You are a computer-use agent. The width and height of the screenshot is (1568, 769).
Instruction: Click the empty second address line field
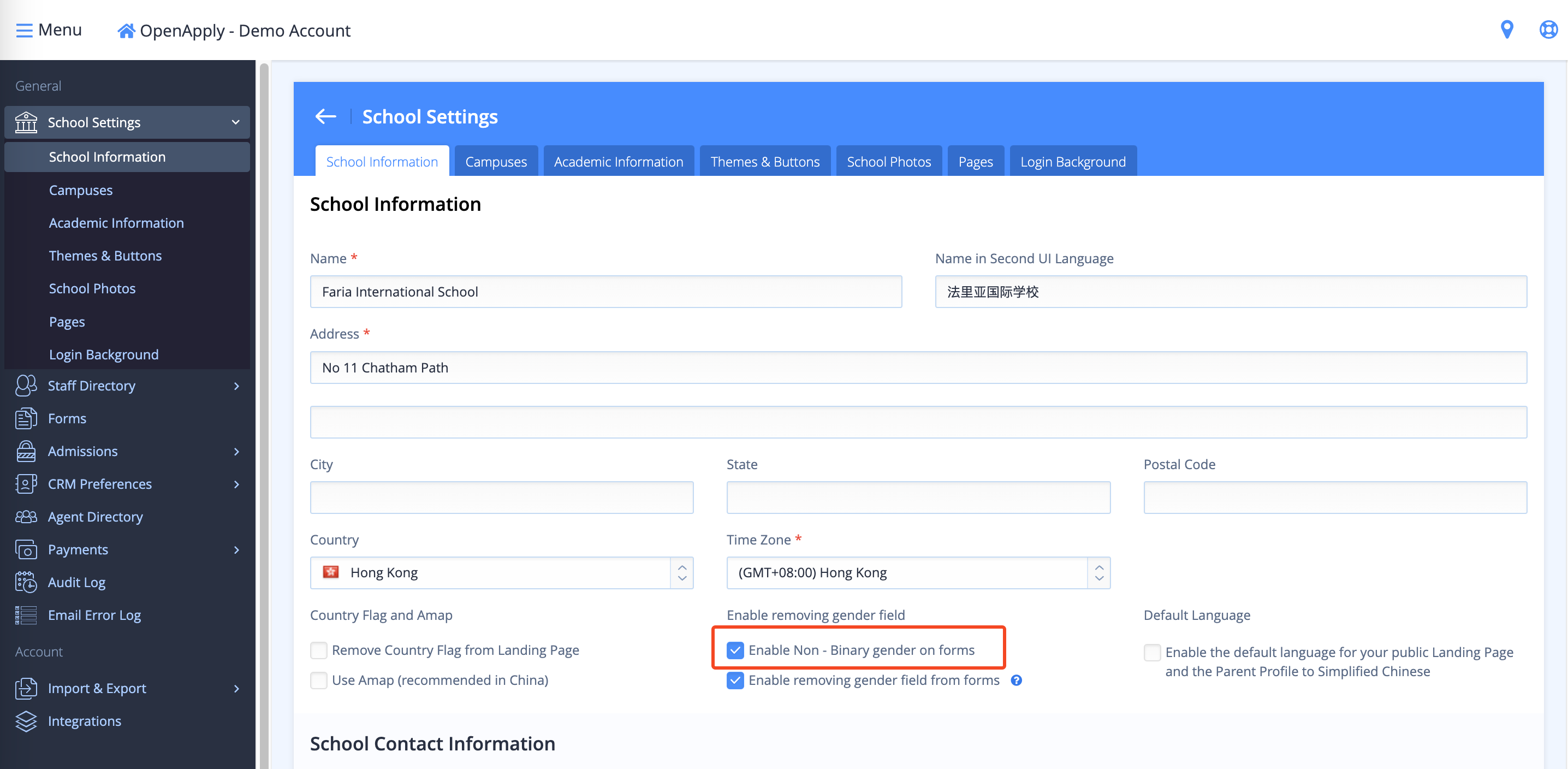pyautogui.click(x=918, y=422)
